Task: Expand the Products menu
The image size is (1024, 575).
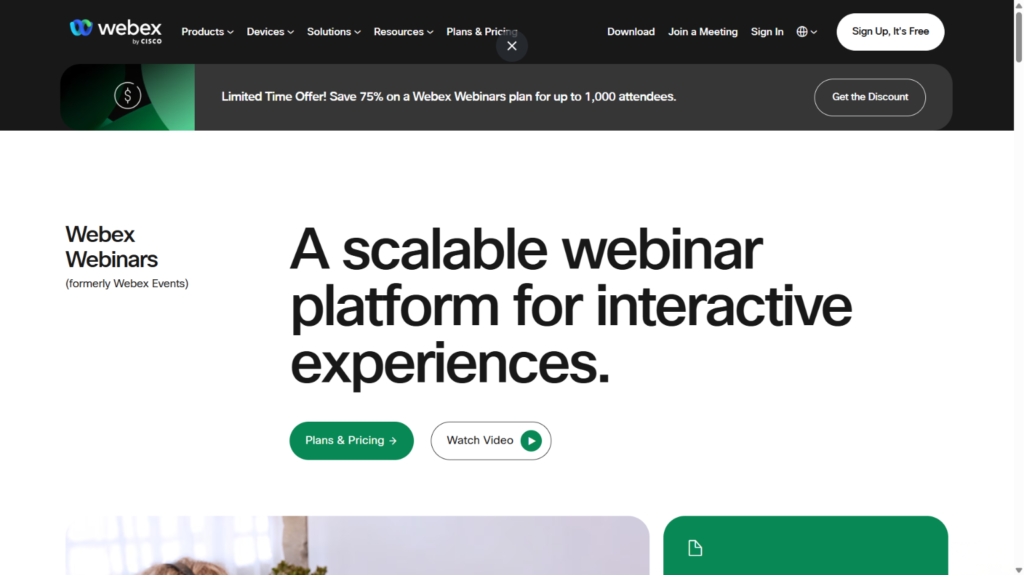Action: point(207,31)
